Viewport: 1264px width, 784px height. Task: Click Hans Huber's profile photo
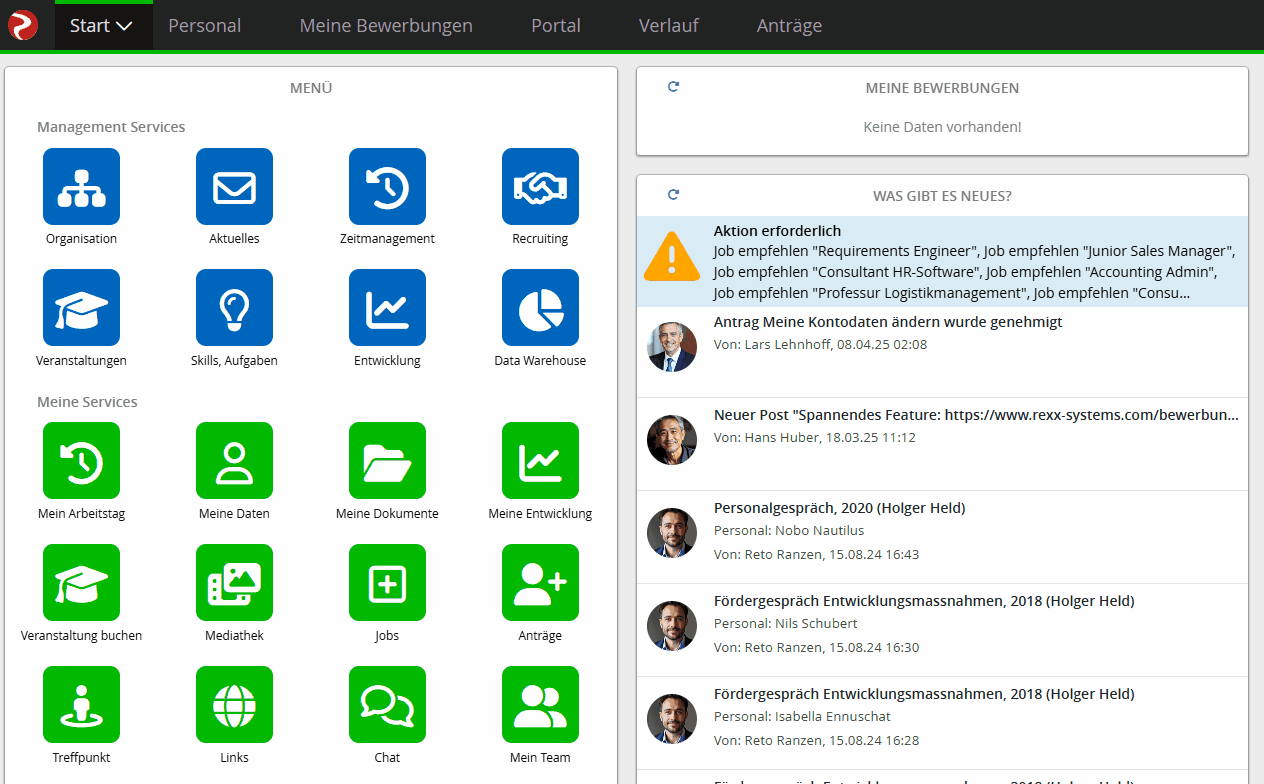[672, 440]
